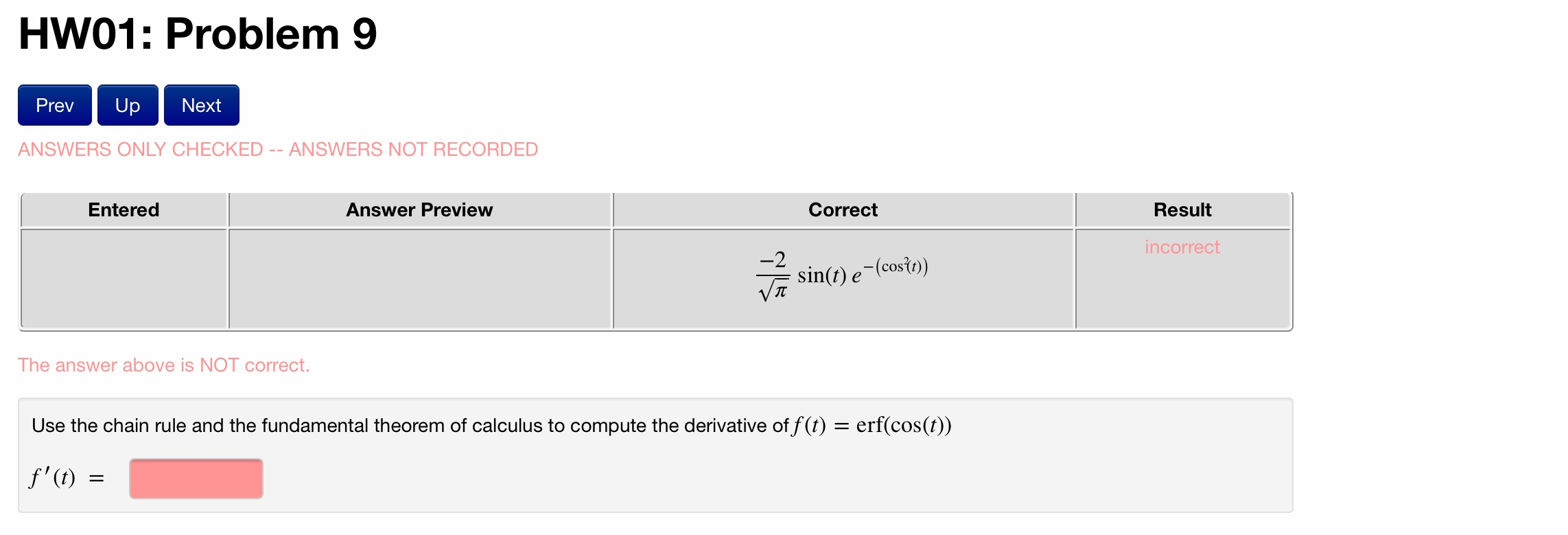This screenshot has height=535, width=1568.
Task: Click the 'ANSWERS ONLY CHECKED' warning text
Action: 278,149
